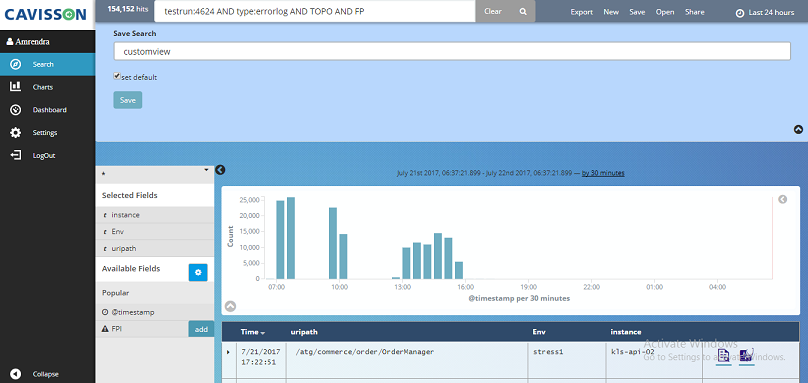The image size is (808, 383).
Task: Click the Charts bar-graph icon
Action: [15, 87]
